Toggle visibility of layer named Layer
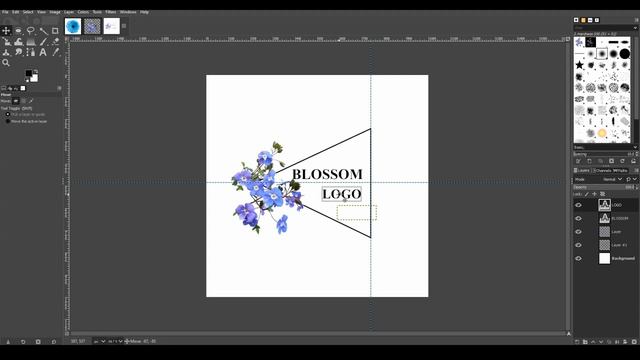Screen dimensions: 640x360 [x=578, y=232]
